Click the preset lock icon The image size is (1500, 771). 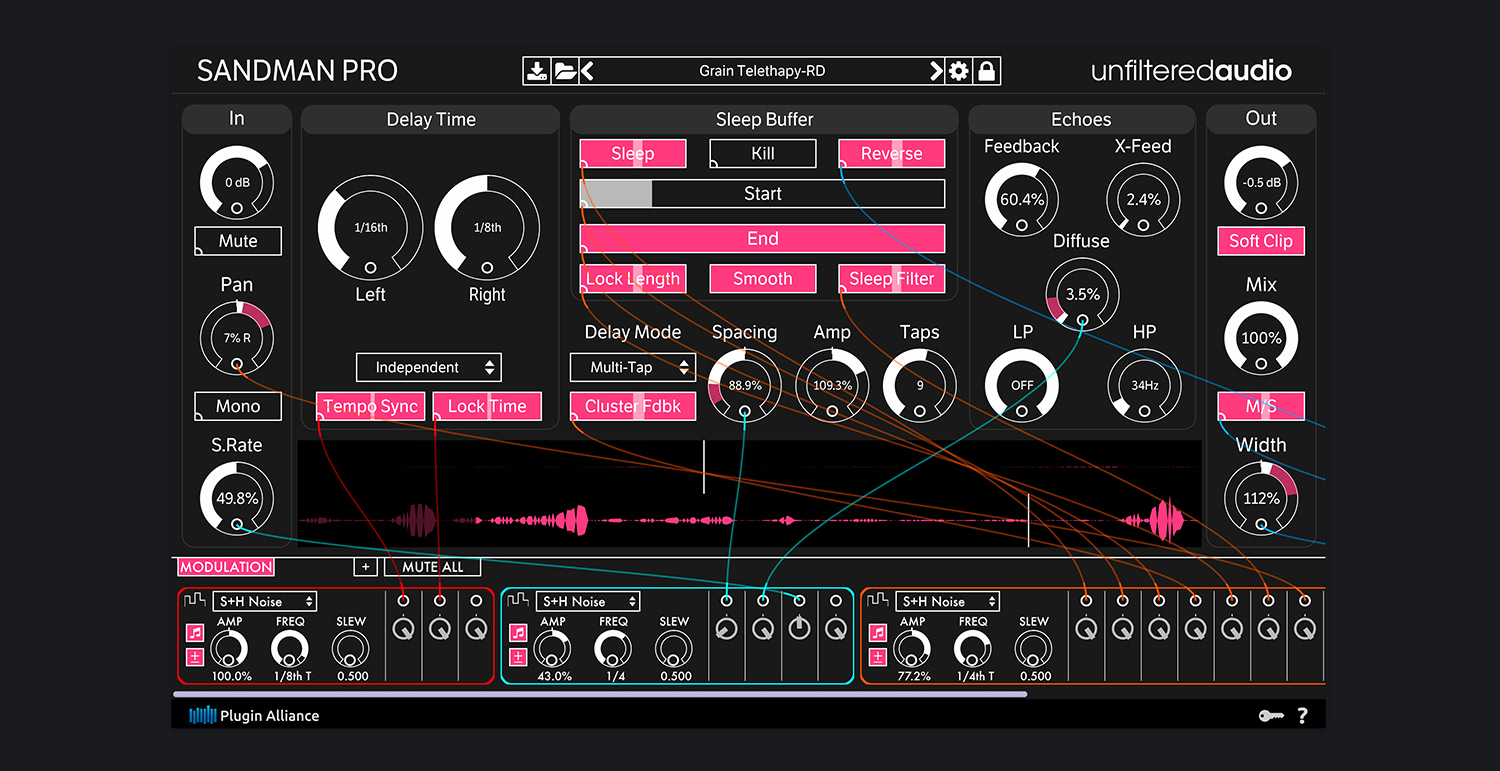(986, 70)
